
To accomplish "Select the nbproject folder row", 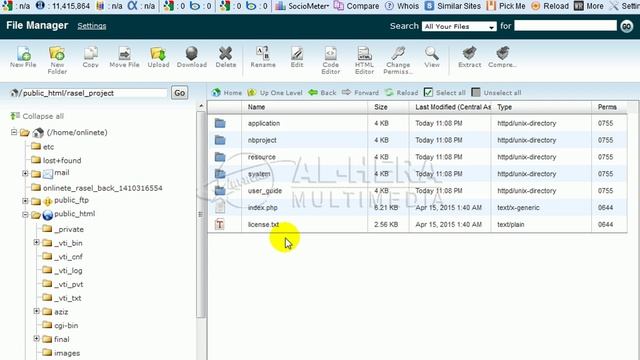I will click(x=417, y=140).
